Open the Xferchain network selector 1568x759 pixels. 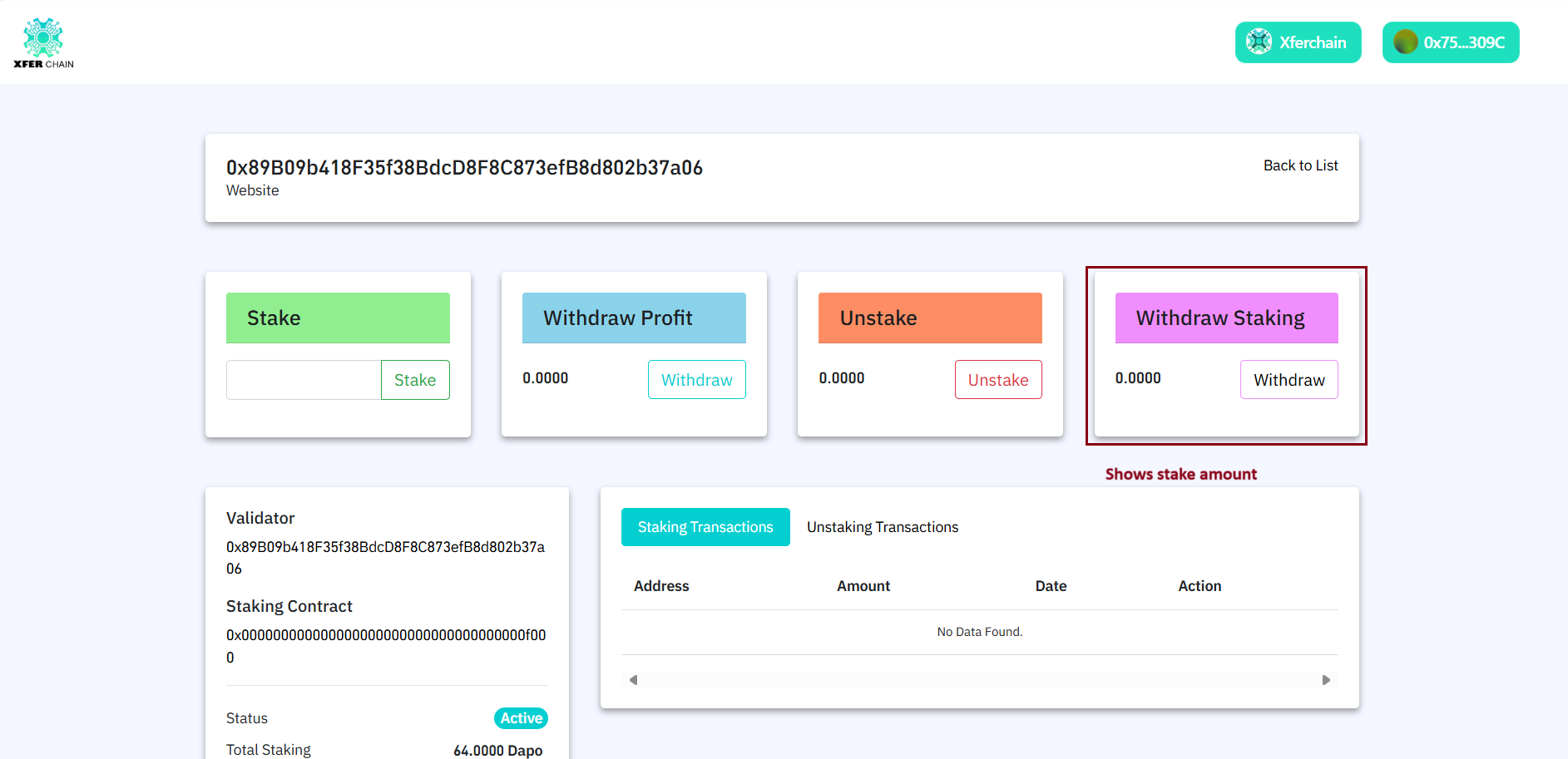click(1298, 42)
